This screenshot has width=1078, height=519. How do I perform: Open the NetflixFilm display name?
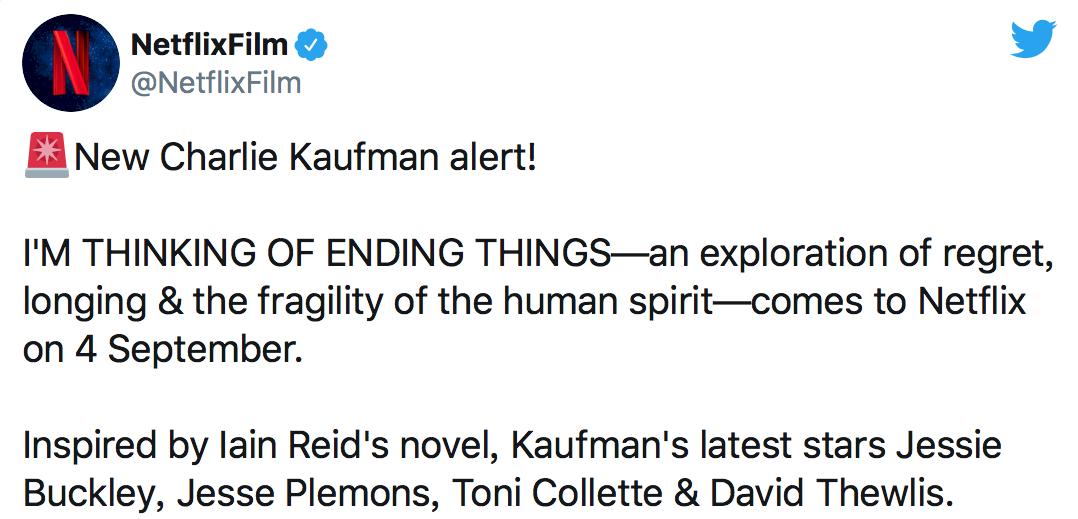click(x=209, y=45)
